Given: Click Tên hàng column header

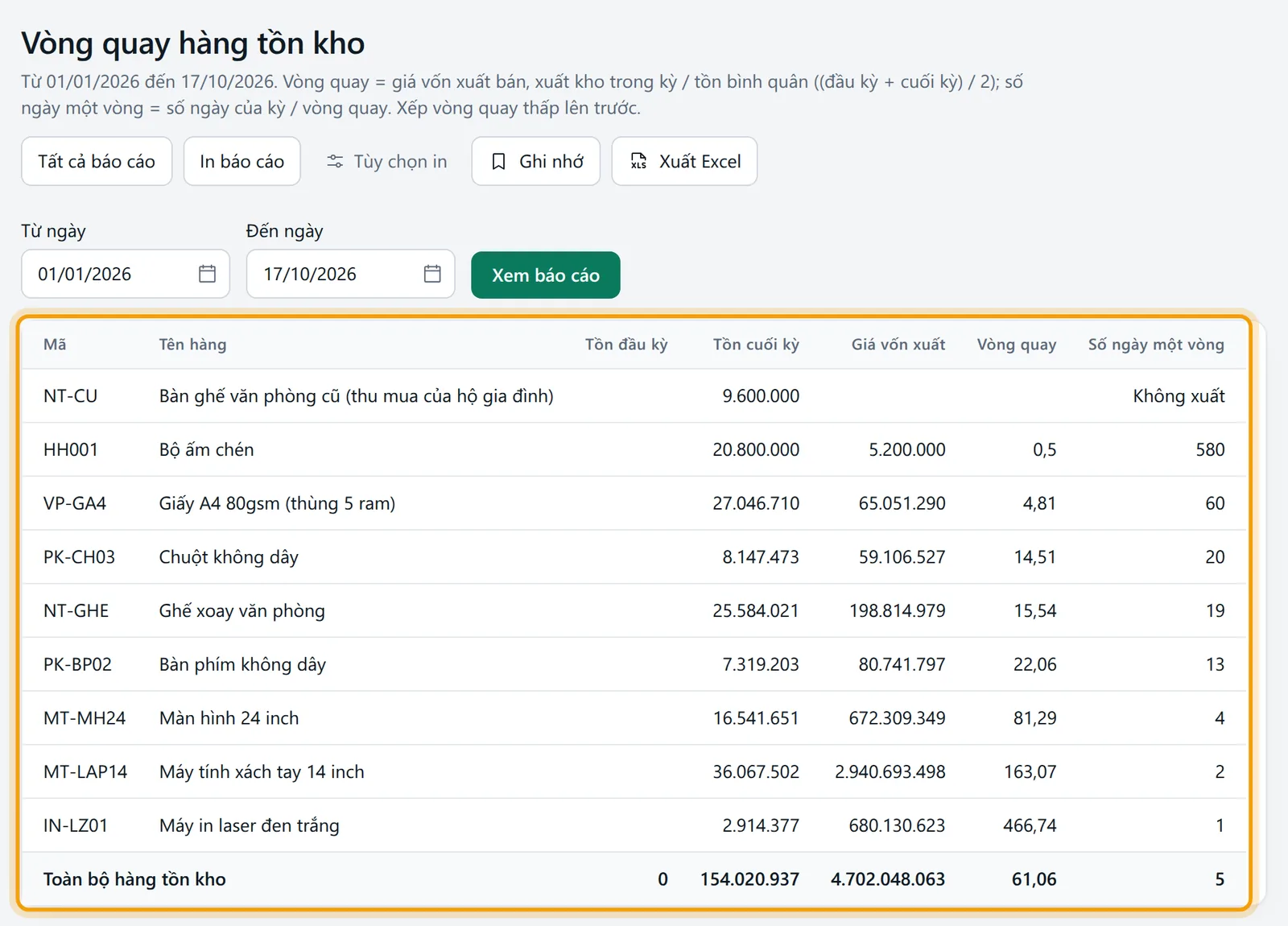Looking at the screenshot, I should (x=192, y=345).
